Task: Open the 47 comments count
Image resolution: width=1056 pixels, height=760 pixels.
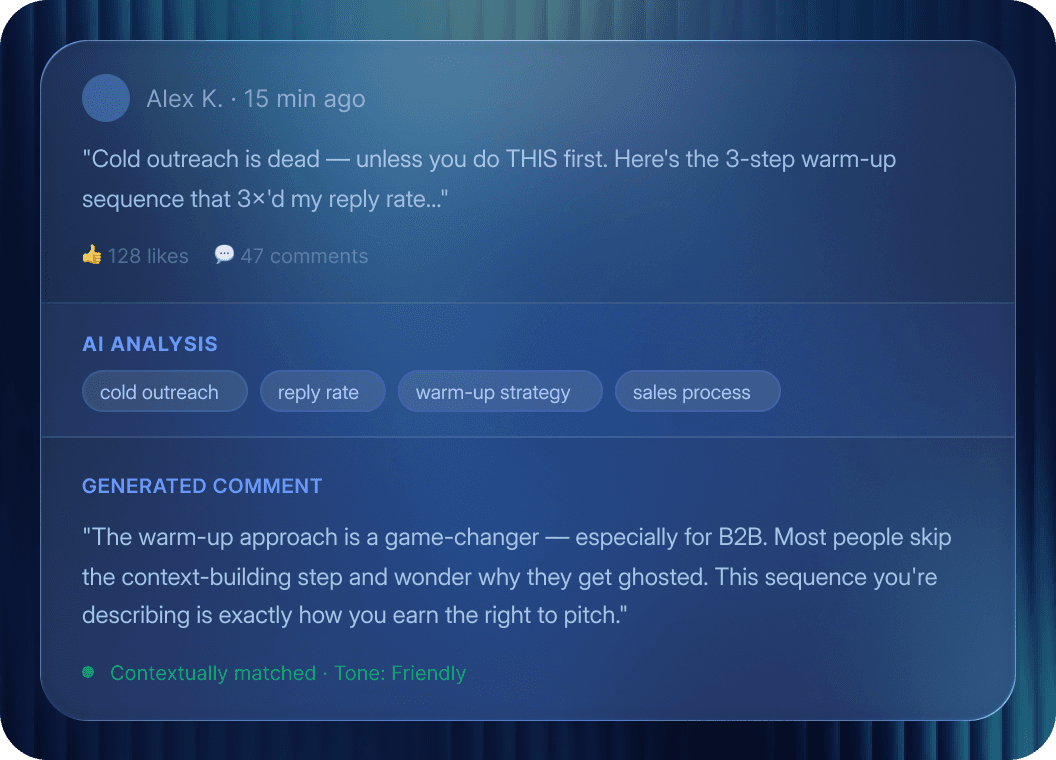Action: (304, 256)
